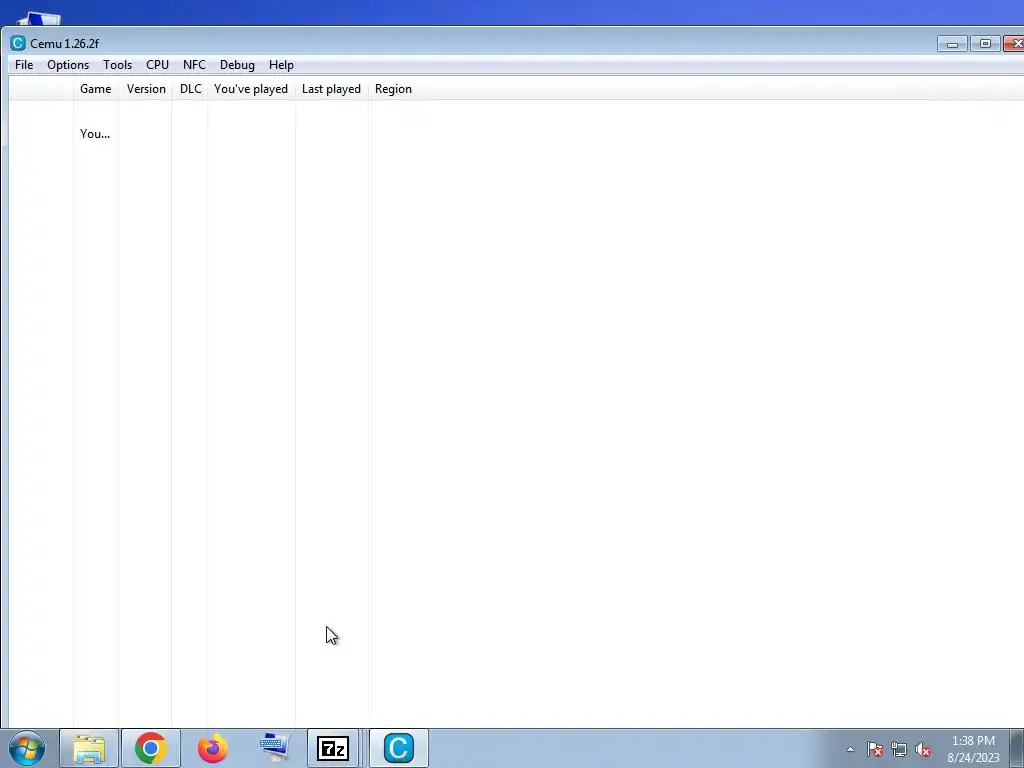Open the CPU menu
The height and width of the screenshot is (768, 1024).
click(157, 65)
